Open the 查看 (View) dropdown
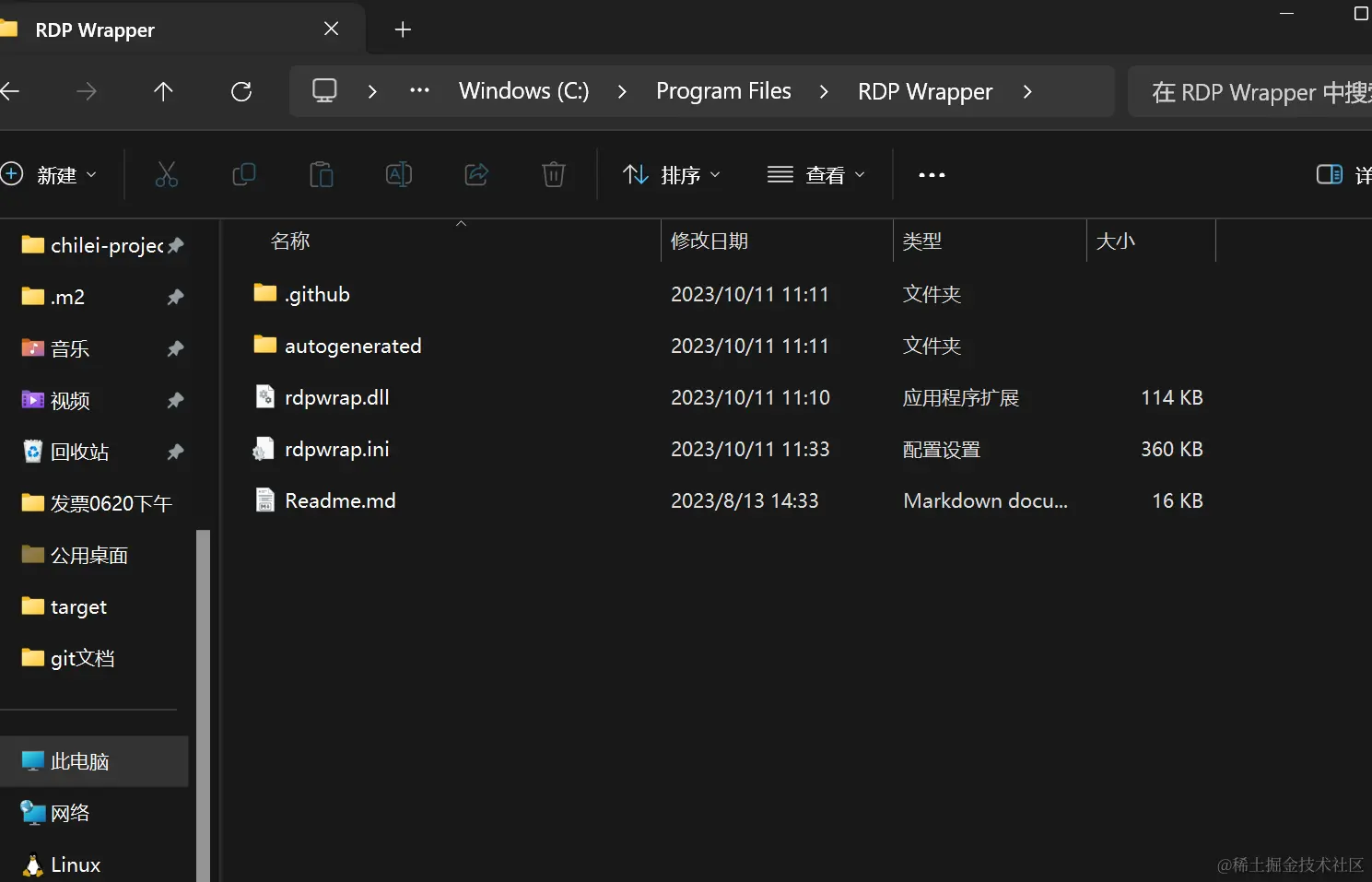This screenshot has width=1372, height=882. 816,174
